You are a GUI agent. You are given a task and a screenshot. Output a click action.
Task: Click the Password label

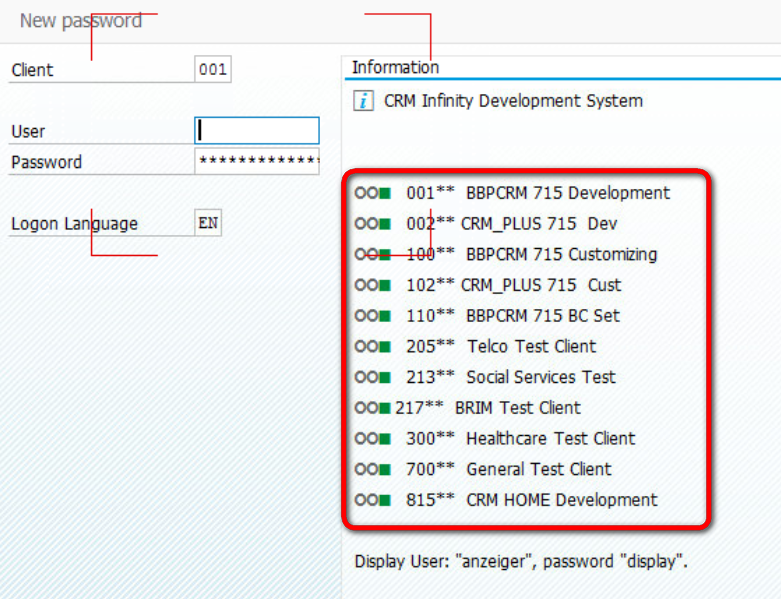coord(46,162)
